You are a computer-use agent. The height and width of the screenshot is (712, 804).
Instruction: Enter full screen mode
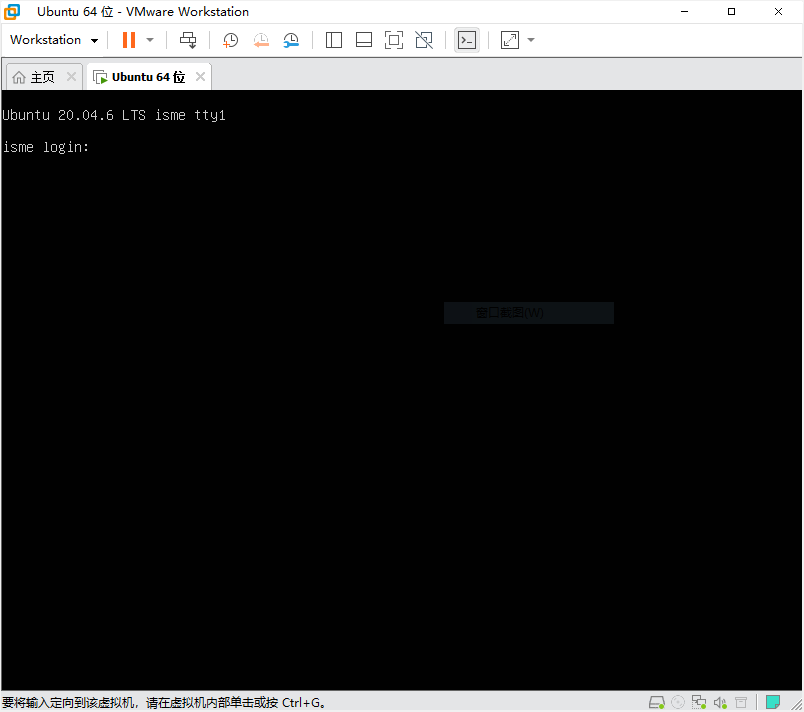tap(394, 40)
